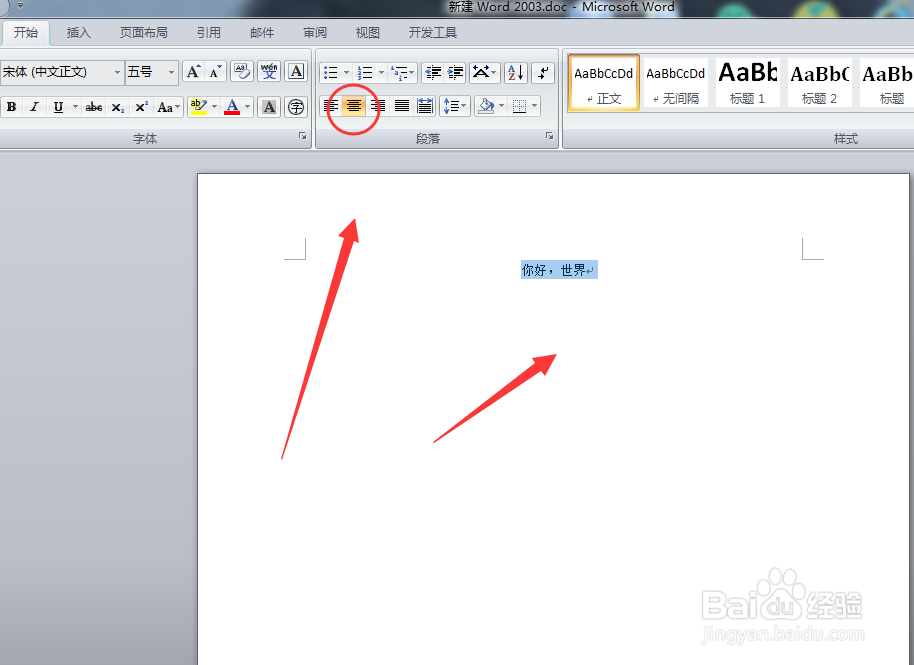Screen dimensions: 914x665
Task: Click the Grow Font icon
Action: (193, 72)
